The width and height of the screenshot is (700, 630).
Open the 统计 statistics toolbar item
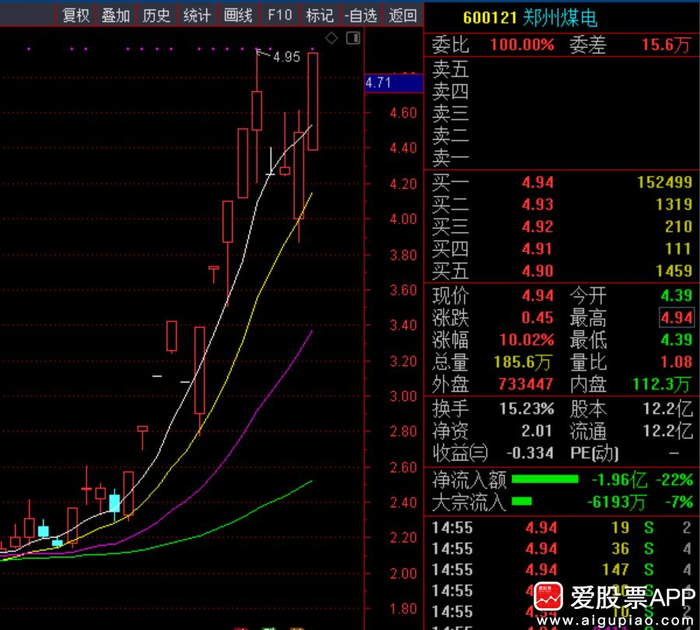[x=197, y=15]
